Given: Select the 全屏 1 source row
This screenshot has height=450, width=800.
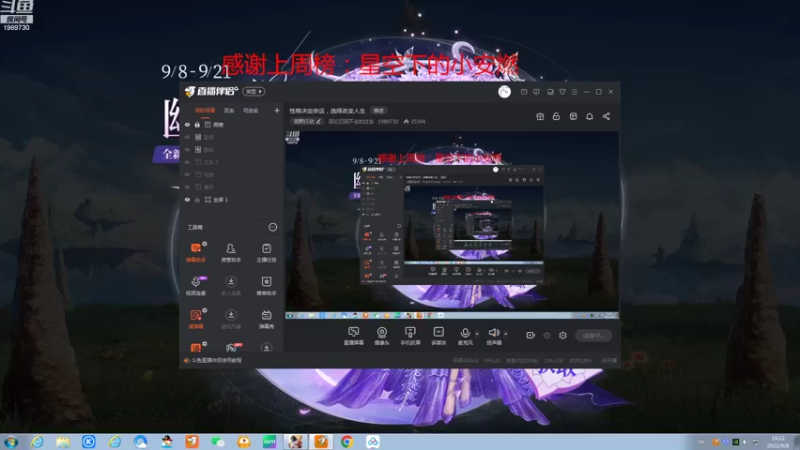Looking at the screenshot, I should click(232, 199).
